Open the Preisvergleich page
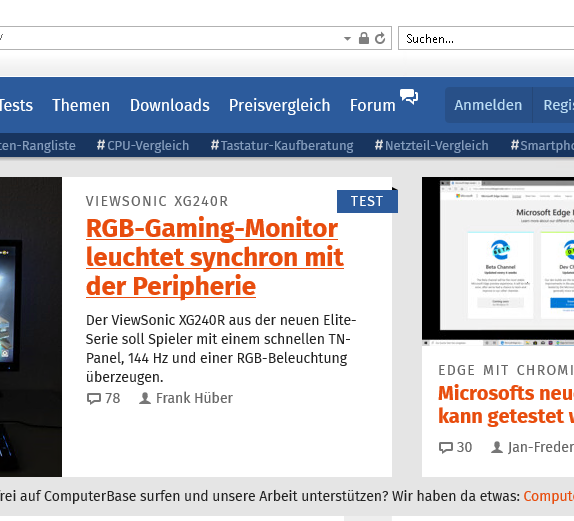Viewport: 574px width, 521px height. [280, 105]
